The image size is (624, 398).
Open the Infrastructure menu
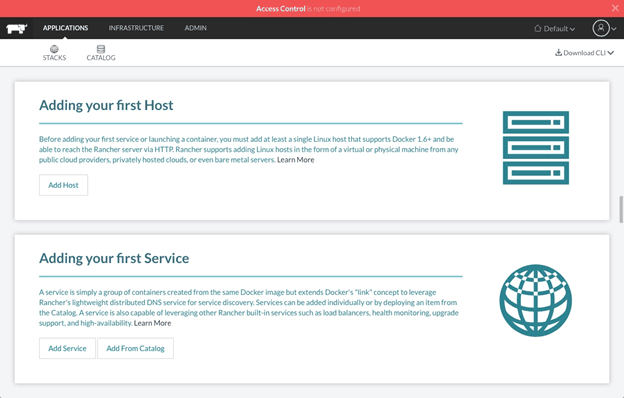(136, 28)
